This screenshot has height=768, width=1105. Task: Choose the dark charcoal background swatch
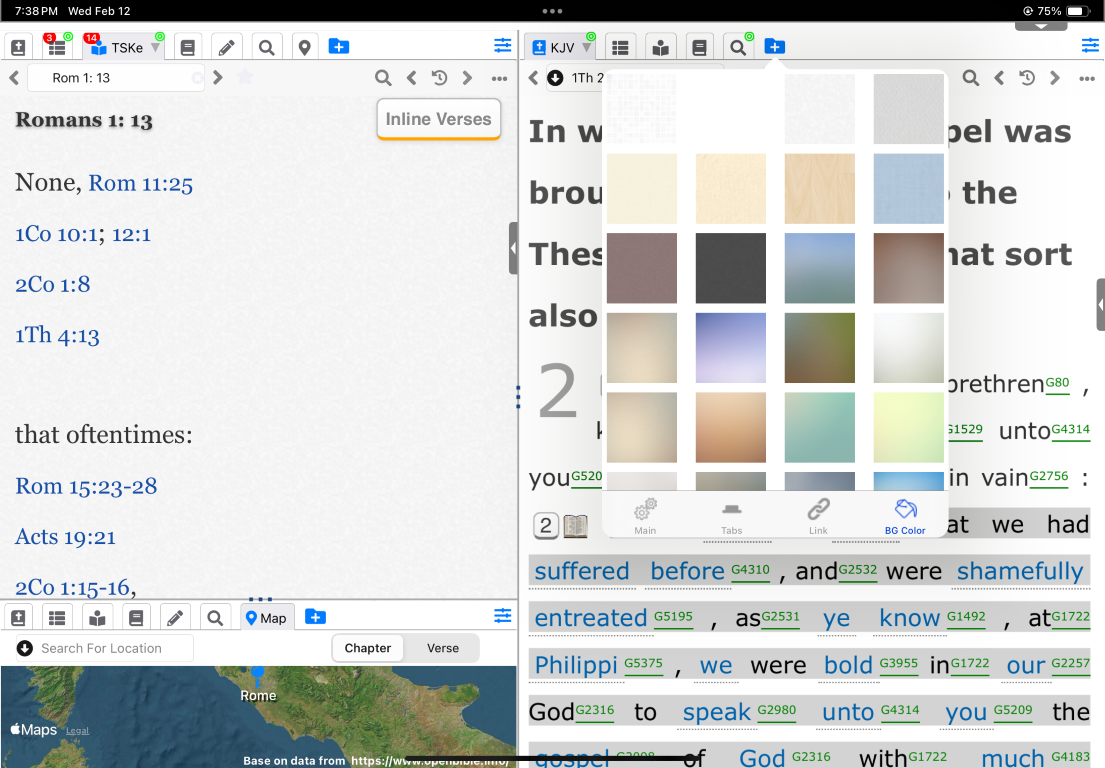[x=730, y=268]
